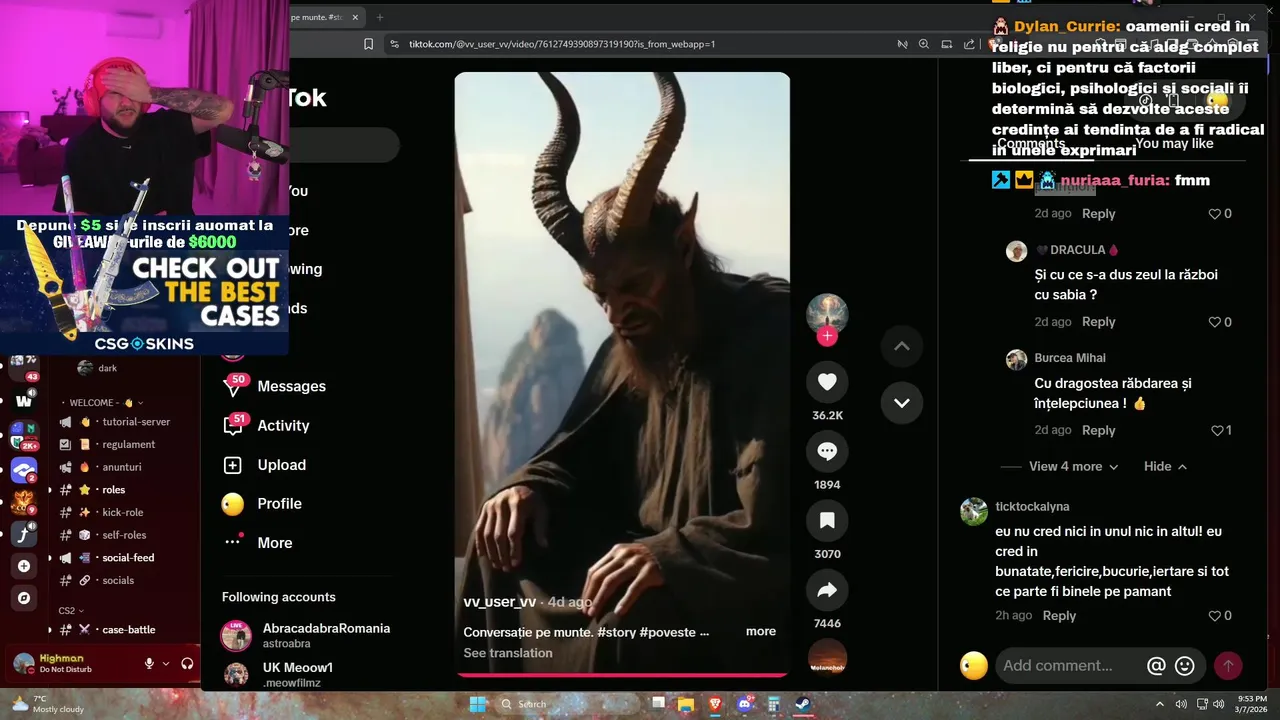Click See translation under the caption
Viewport: 1280px width, 720px height.
(508, 653)
